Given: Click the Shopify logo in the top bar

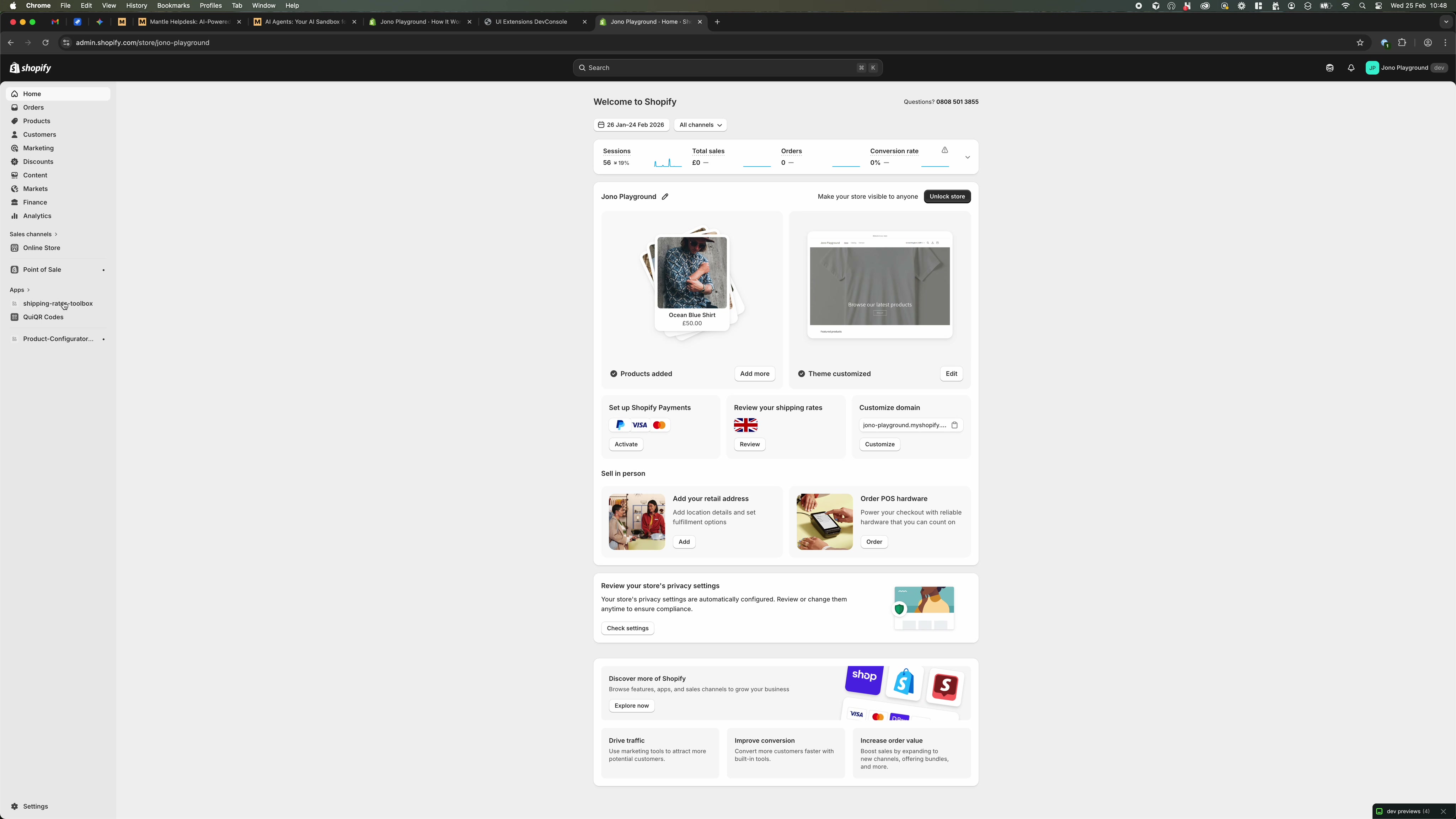Looking at the screenshot, I should click(x=30, y=68).
